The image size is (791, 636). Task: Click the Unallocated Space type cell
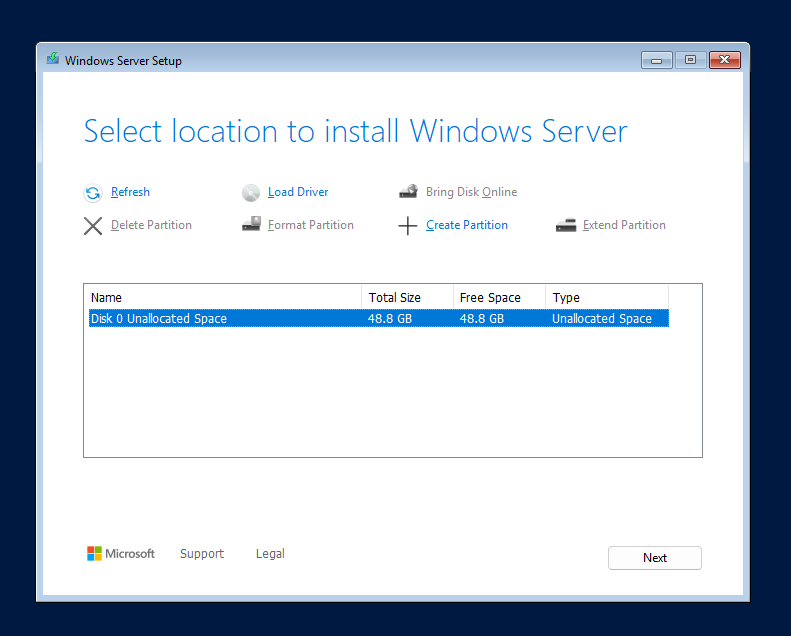(601, 319)
